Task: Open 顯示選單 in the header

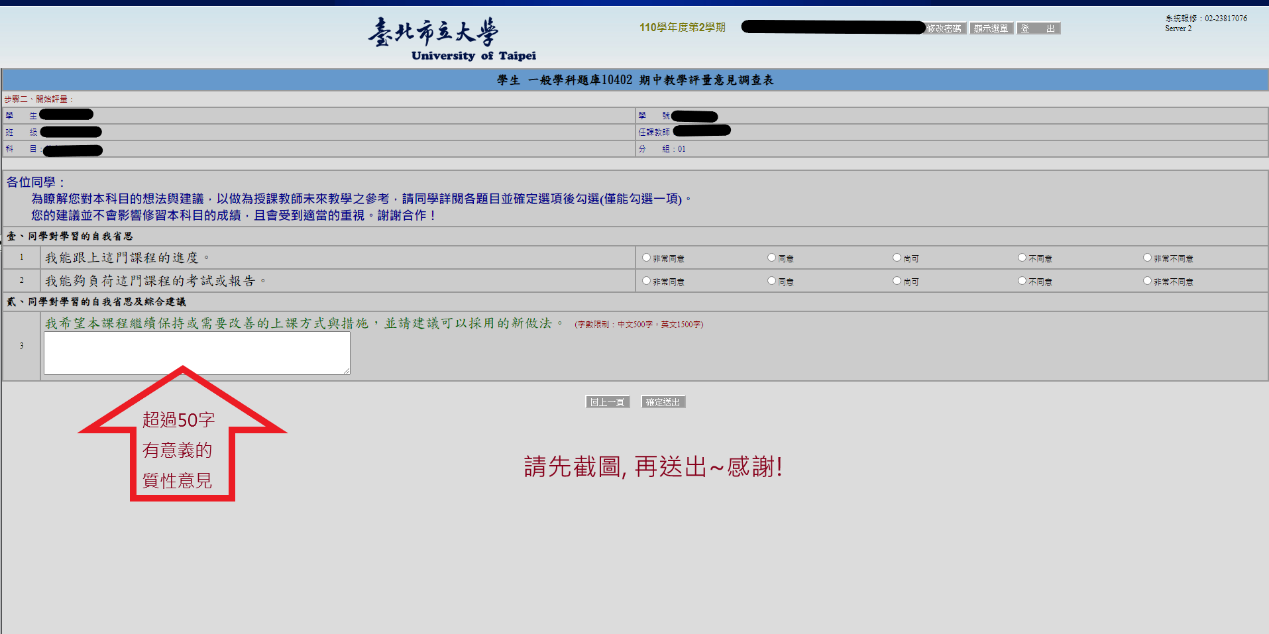Action: 991,29
